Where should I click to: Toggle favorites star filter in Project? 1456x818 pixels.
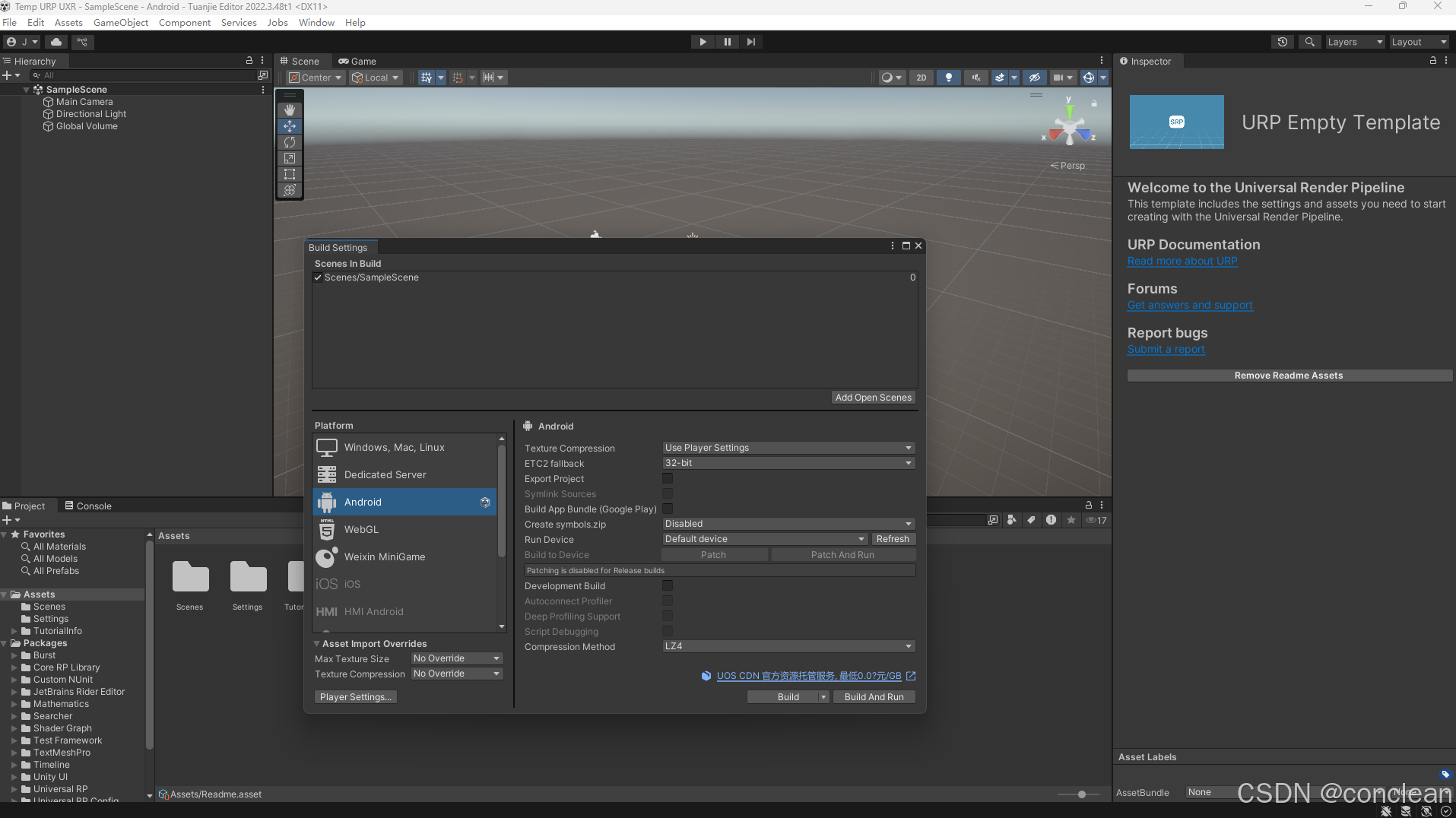[x=1071, y=520]
